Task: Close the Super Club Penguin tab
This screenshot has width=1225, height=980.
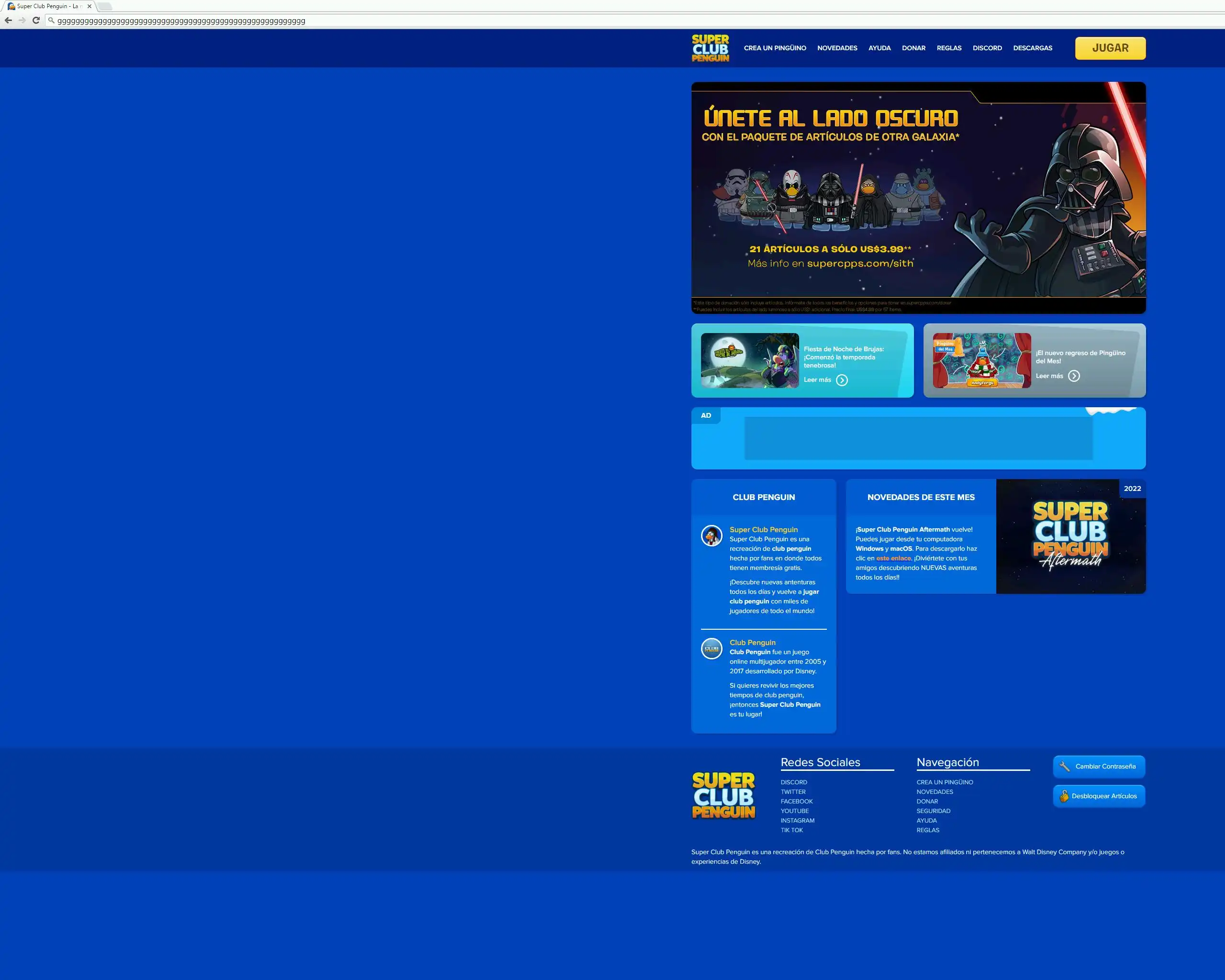Action: click(89, 6)
